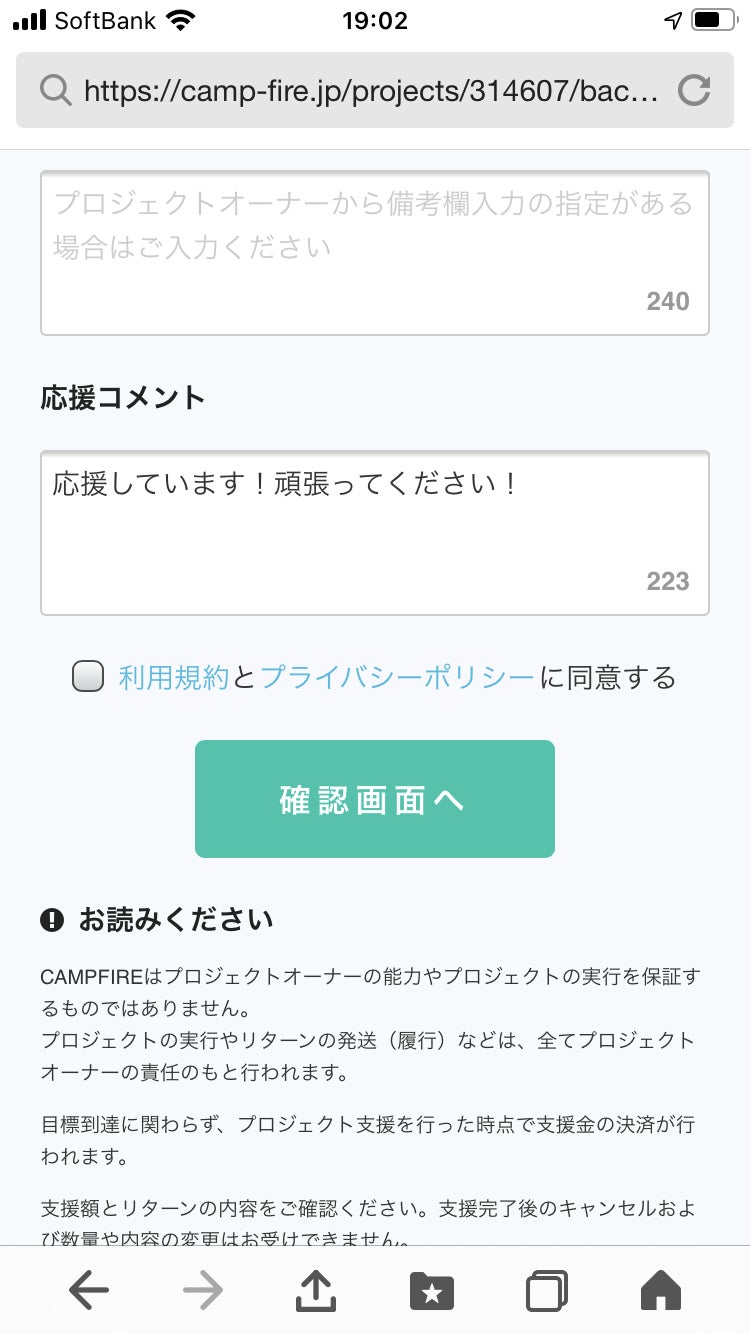750x1334 pixels.
Task: Tap the exclamation icon beside お読みください
Action: (x=52, y=920)
